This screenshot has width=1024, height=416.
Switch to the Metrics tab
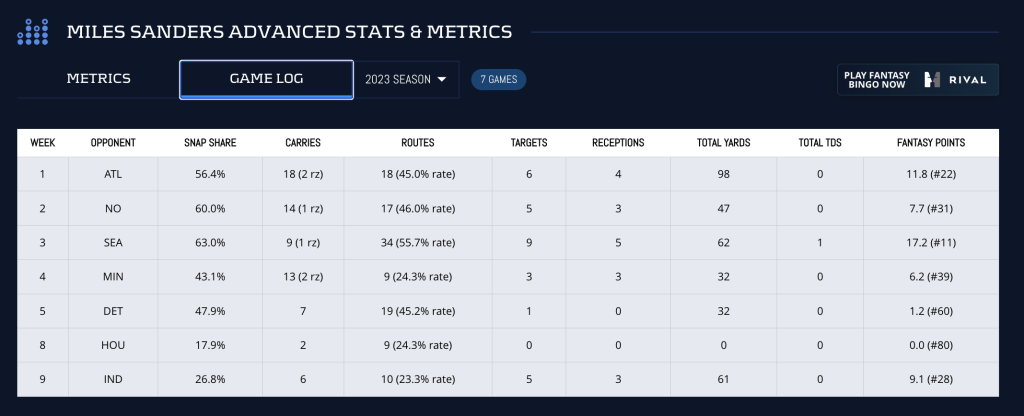coord(98,79)
